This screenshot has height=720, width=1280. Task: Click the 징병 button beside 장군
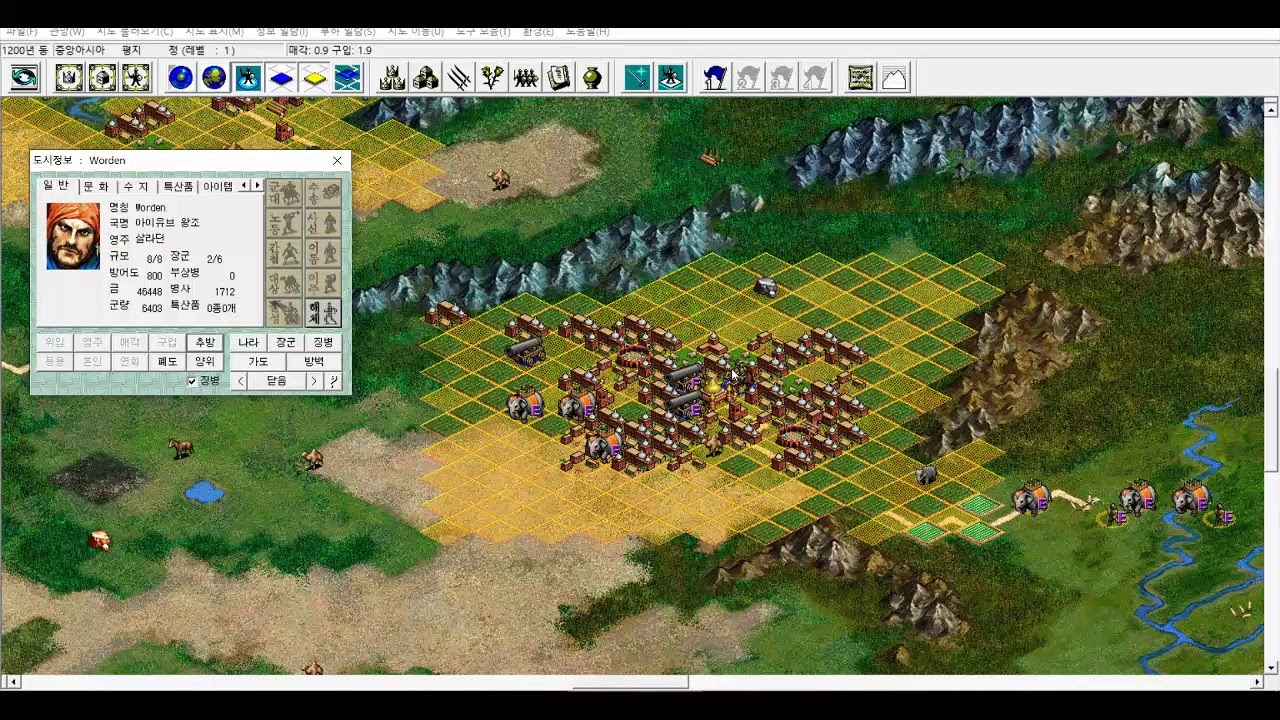coord(323,342)
